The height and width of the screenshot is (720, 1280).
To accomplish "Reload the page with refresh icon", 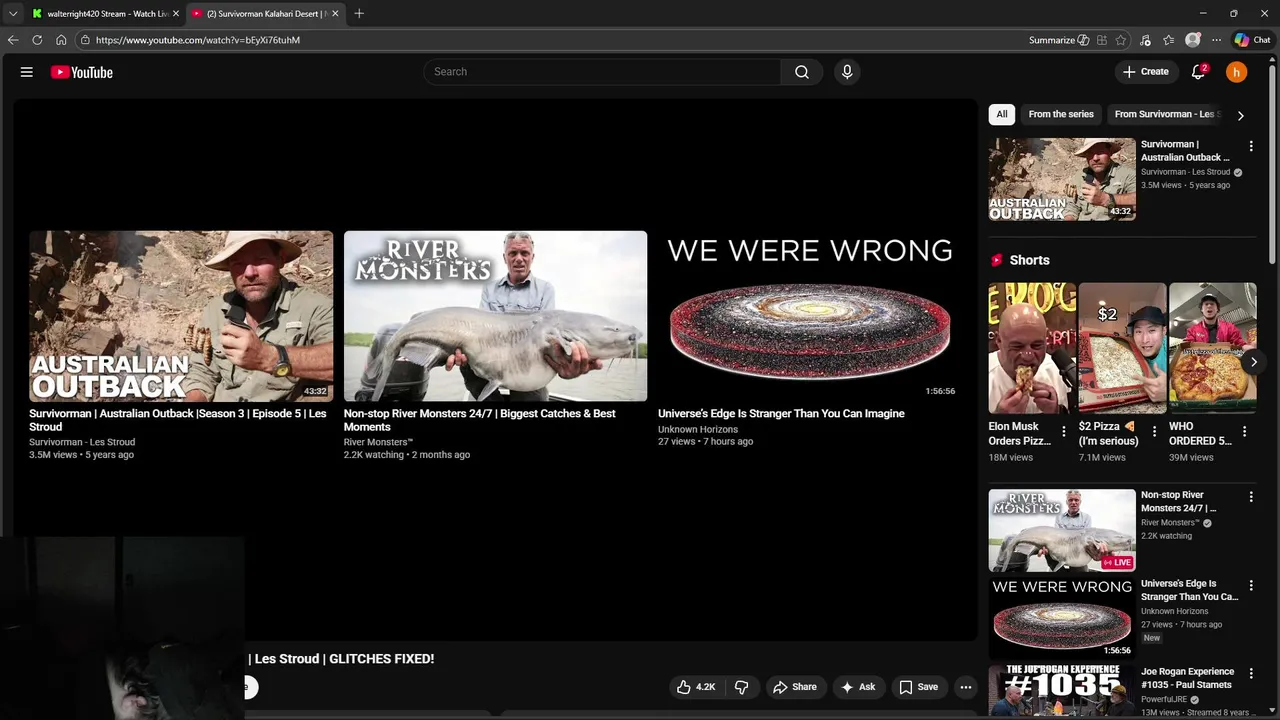I will point(37,40).
